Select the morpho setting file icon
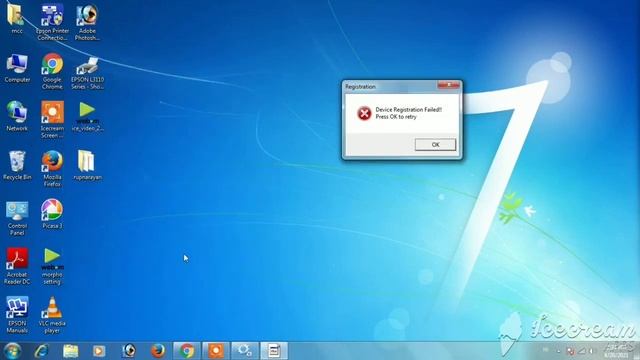640x360 pixels. [52, 266]
